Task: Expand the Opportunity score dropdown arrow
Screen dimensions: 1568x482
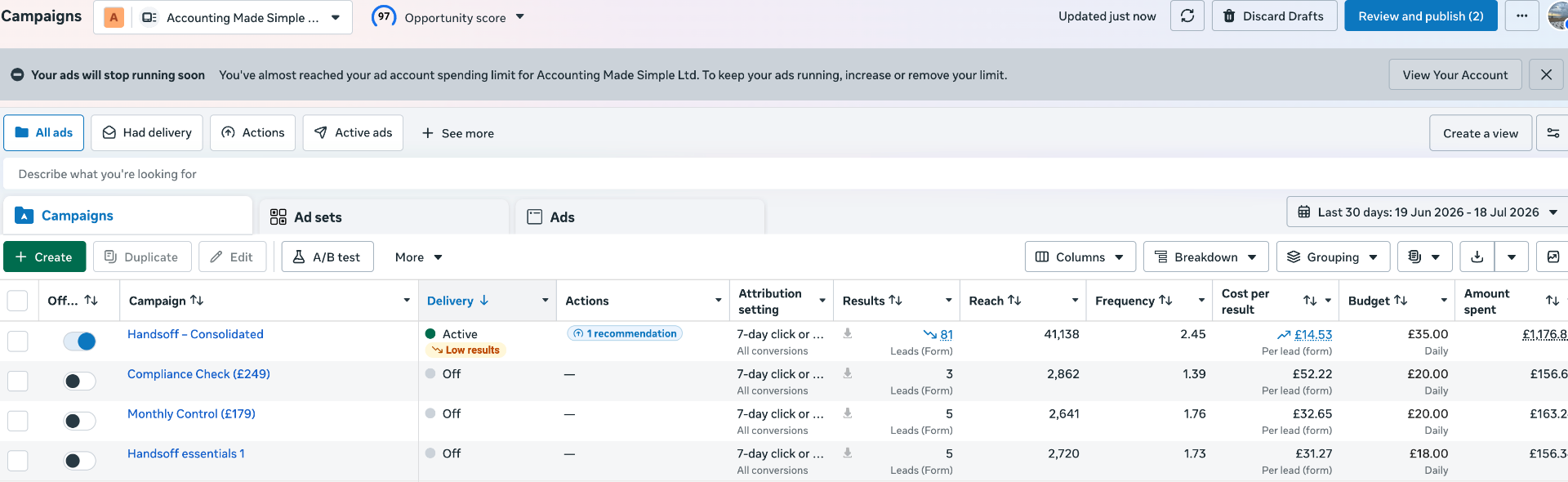Action: (520, 17)
